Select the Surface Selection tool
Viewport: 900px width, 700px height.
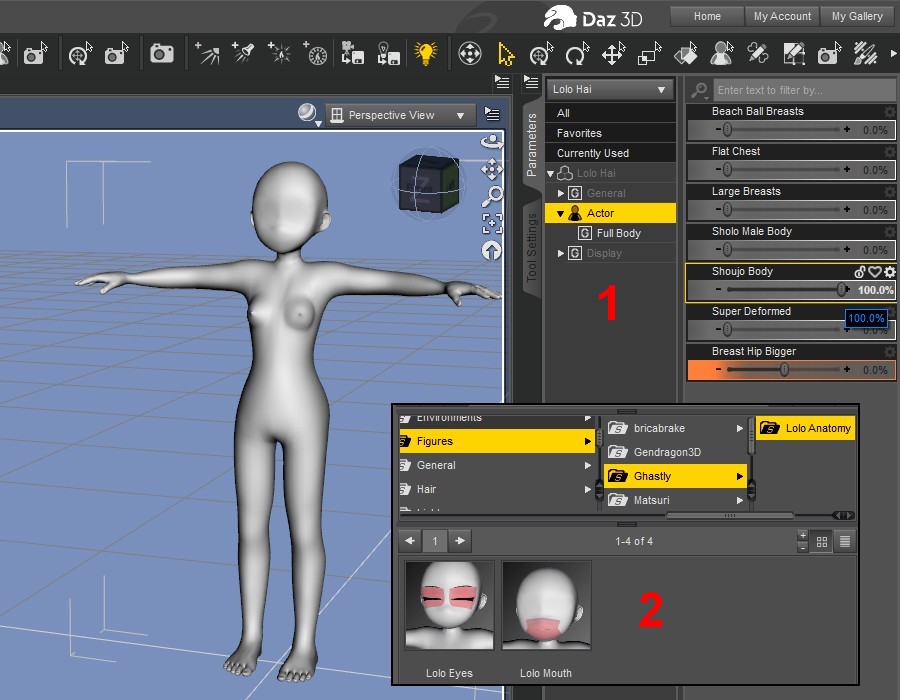(x=685, y=54)
